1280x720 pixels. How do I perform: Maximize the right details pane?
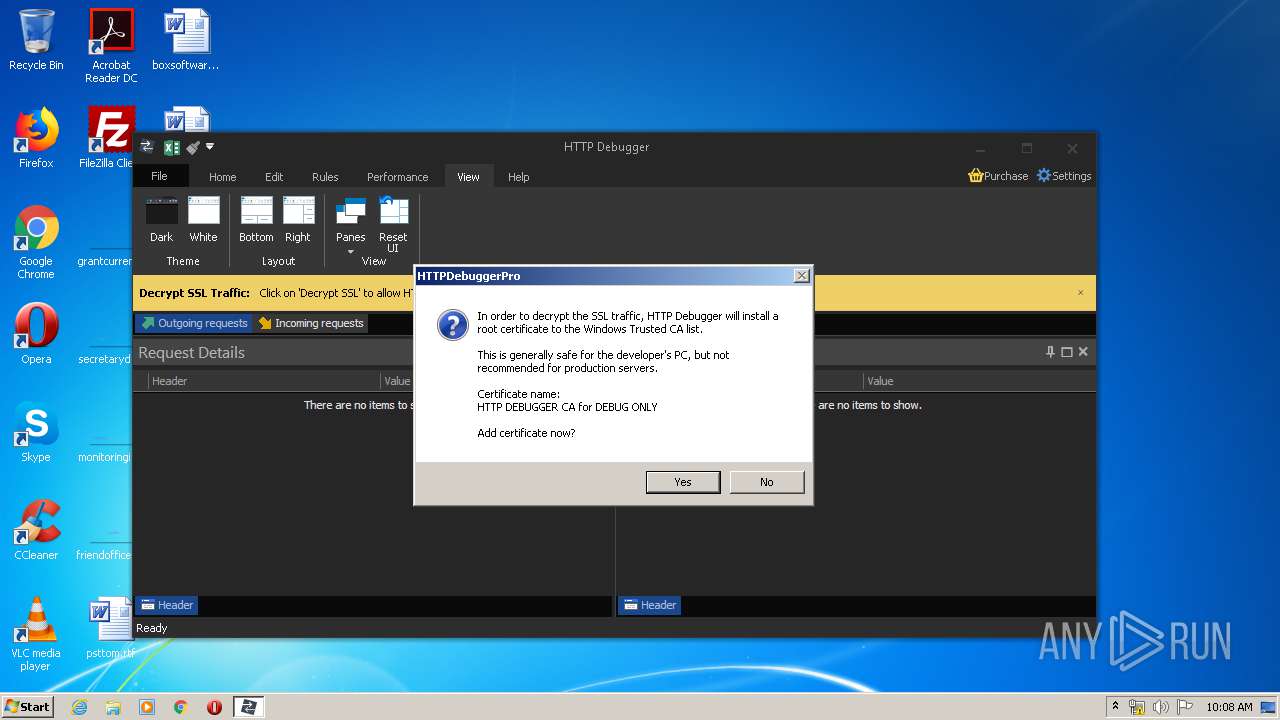tap(1066, 352)
